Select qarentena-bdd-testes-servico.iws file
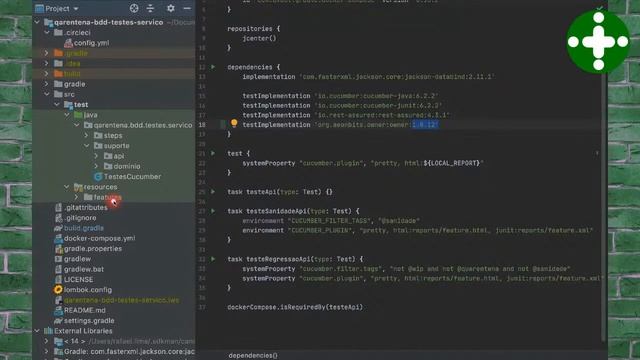Screen dimensions: 640x360 tap(122, 300)
